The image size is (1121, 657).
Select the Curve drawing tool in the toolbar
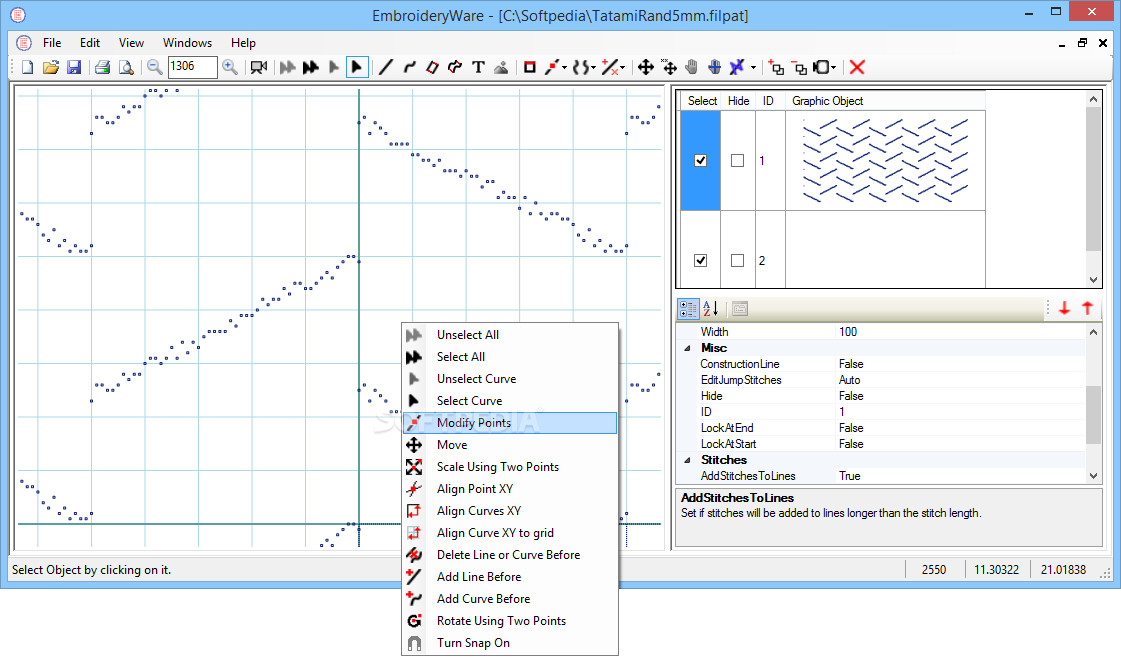coord(409,67)
